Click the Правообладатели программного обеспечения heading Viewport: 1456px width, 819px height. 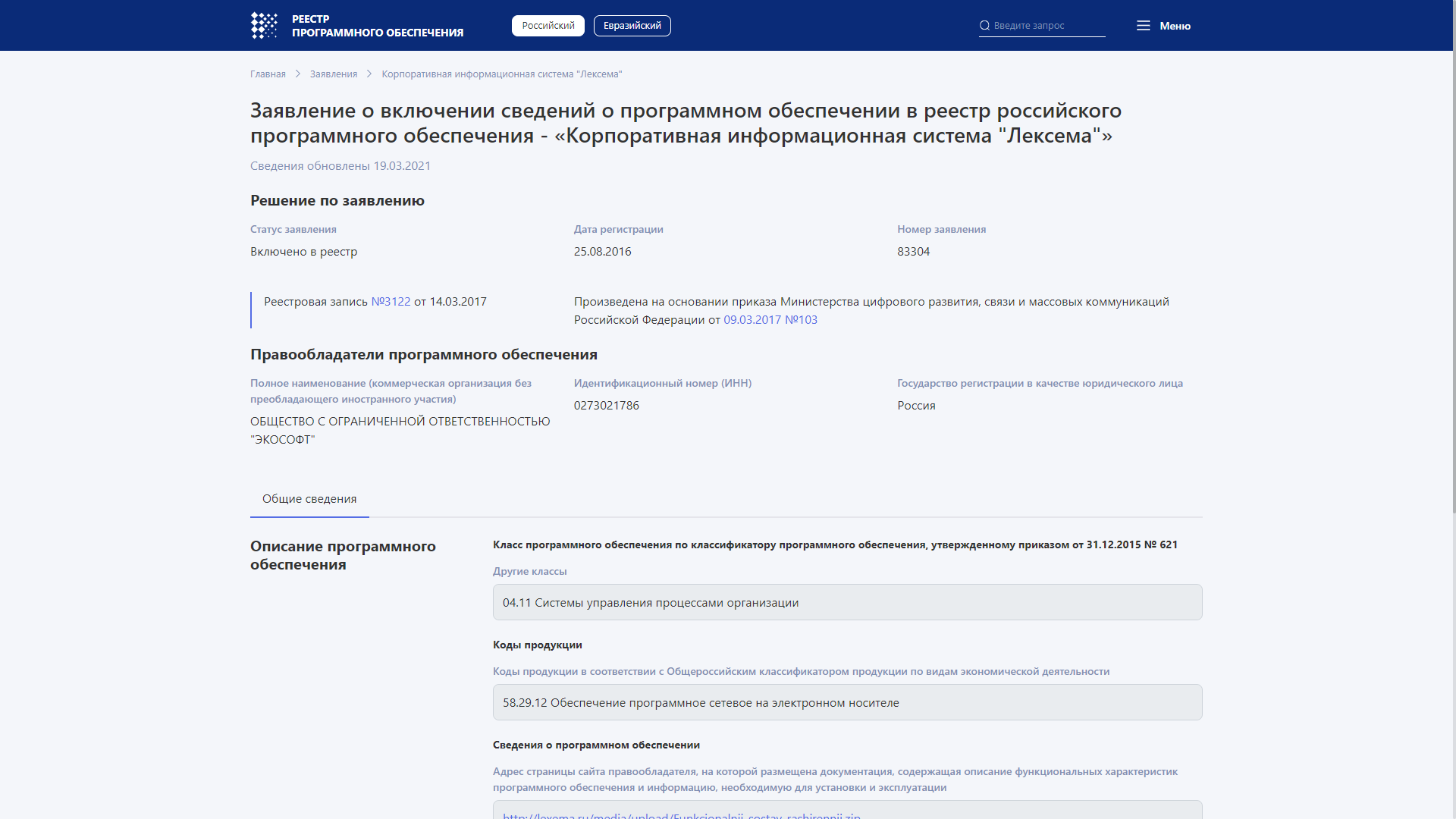pos(424,355)
